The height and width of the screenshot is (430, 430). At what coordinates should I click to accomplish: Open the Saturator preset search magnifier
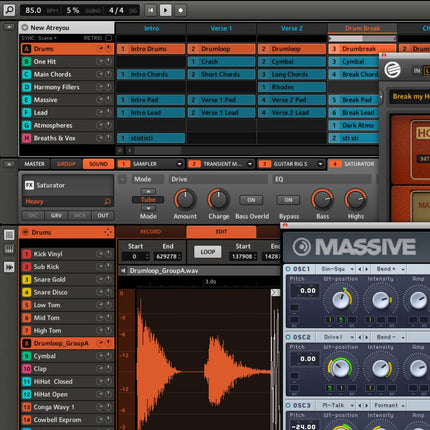107,201
